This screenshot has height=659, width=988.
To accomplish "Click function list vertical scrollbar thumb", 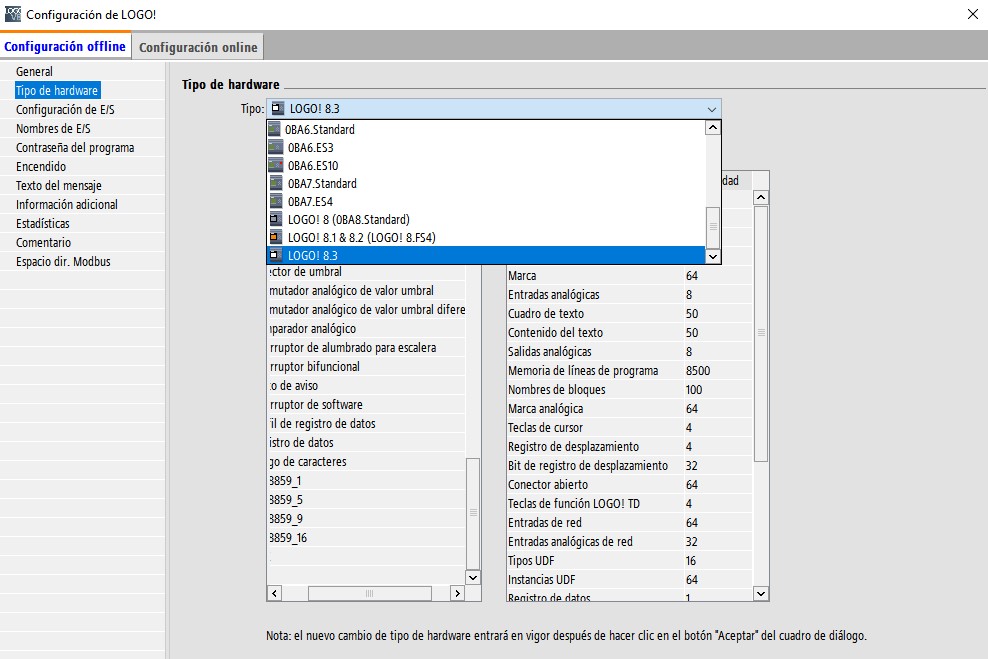I will click(473, 513).
